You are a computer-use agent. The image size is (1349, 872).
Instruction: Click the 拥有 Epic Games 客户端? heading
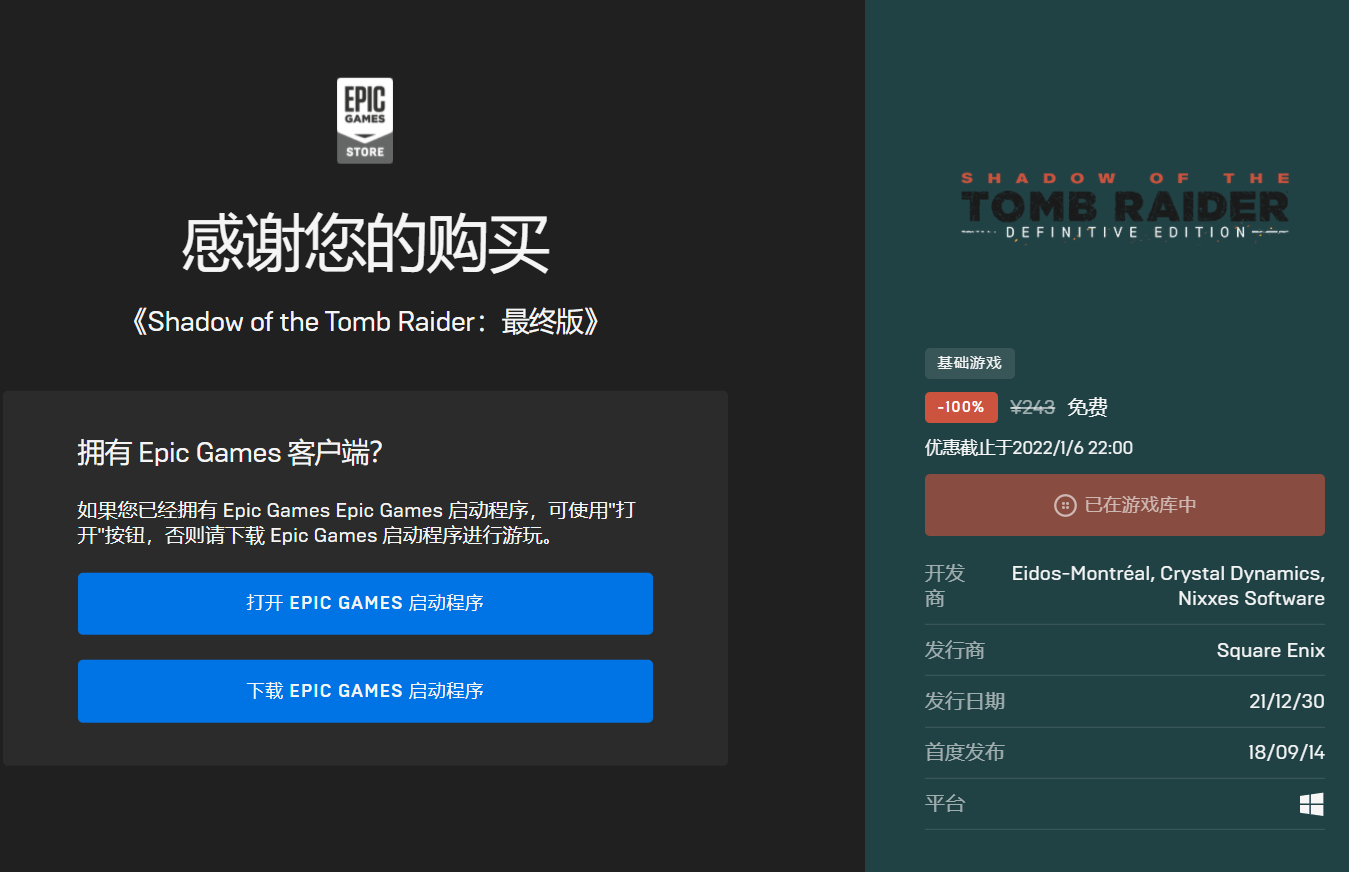(x=230, y=453)
